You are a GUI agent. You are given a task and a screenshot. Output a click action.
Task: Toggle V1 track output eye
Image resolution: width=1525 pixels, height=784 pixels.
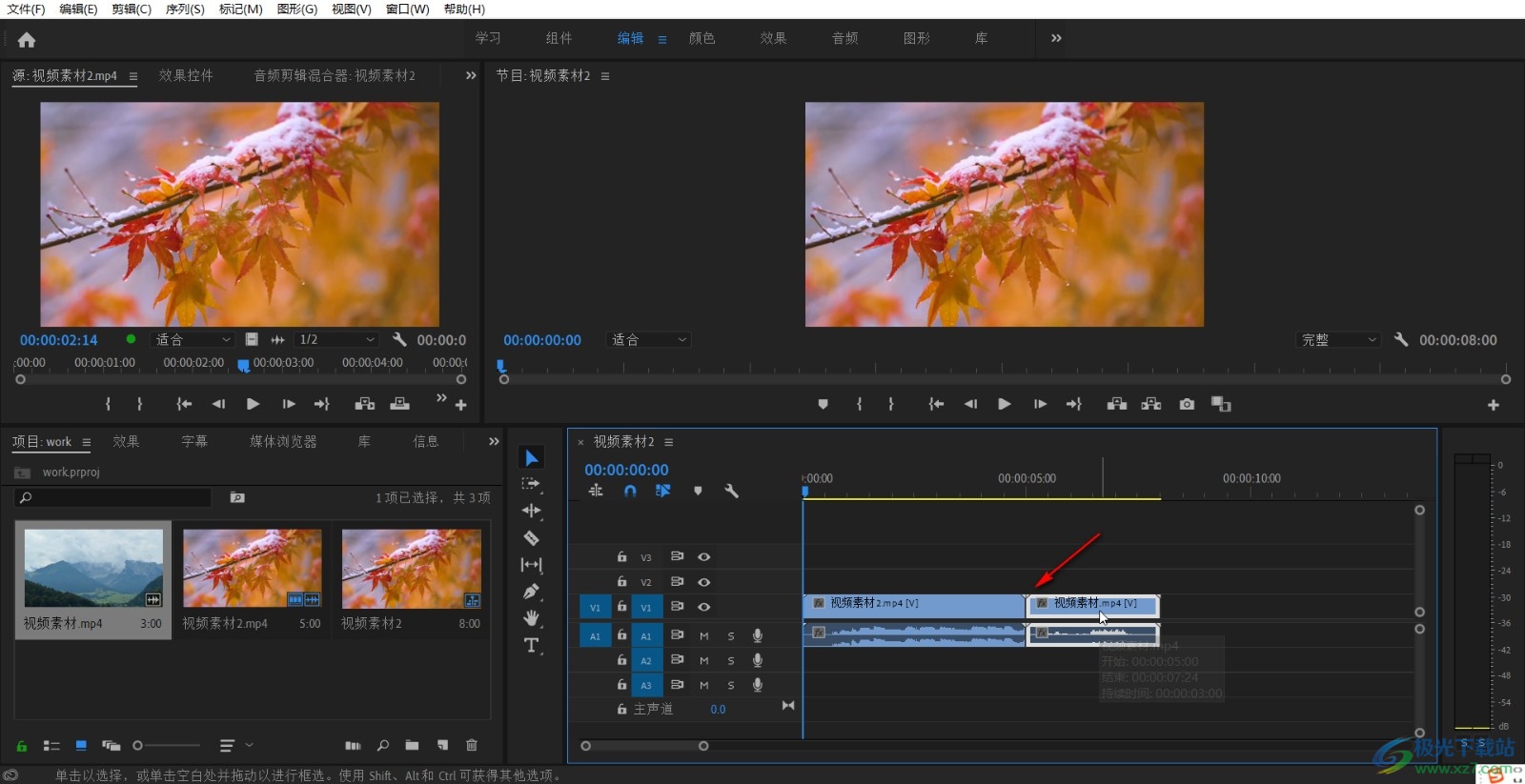click(703, 607)
